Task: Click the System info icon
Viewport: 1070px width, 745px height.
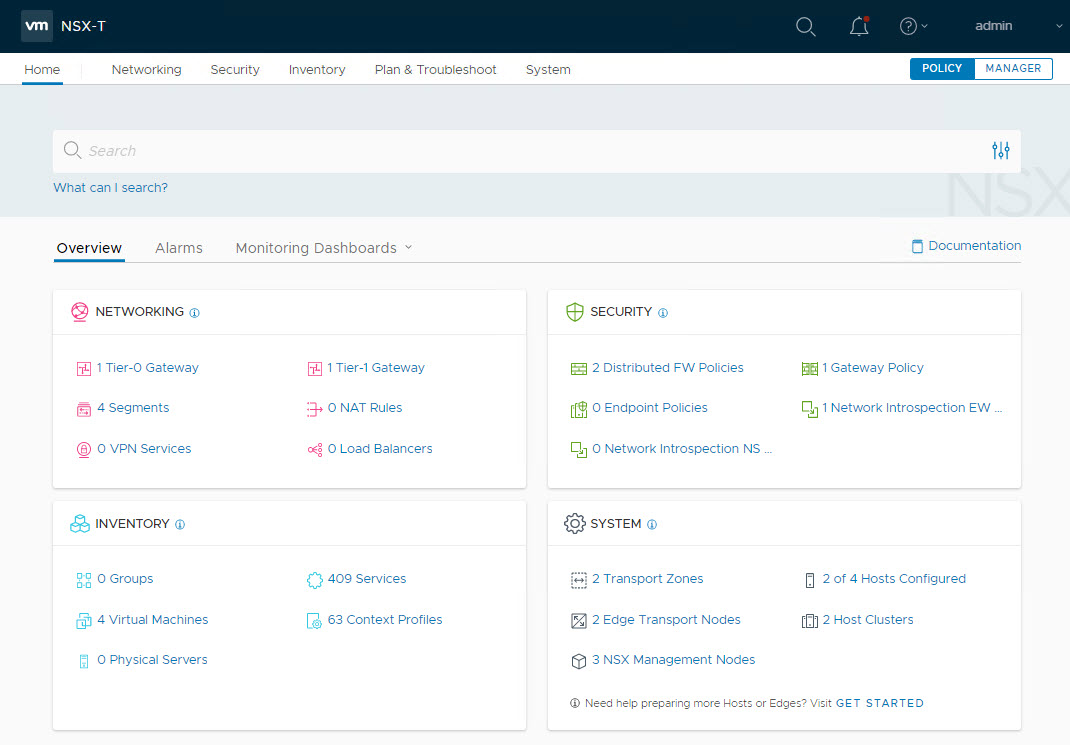Action: [652, 524]
